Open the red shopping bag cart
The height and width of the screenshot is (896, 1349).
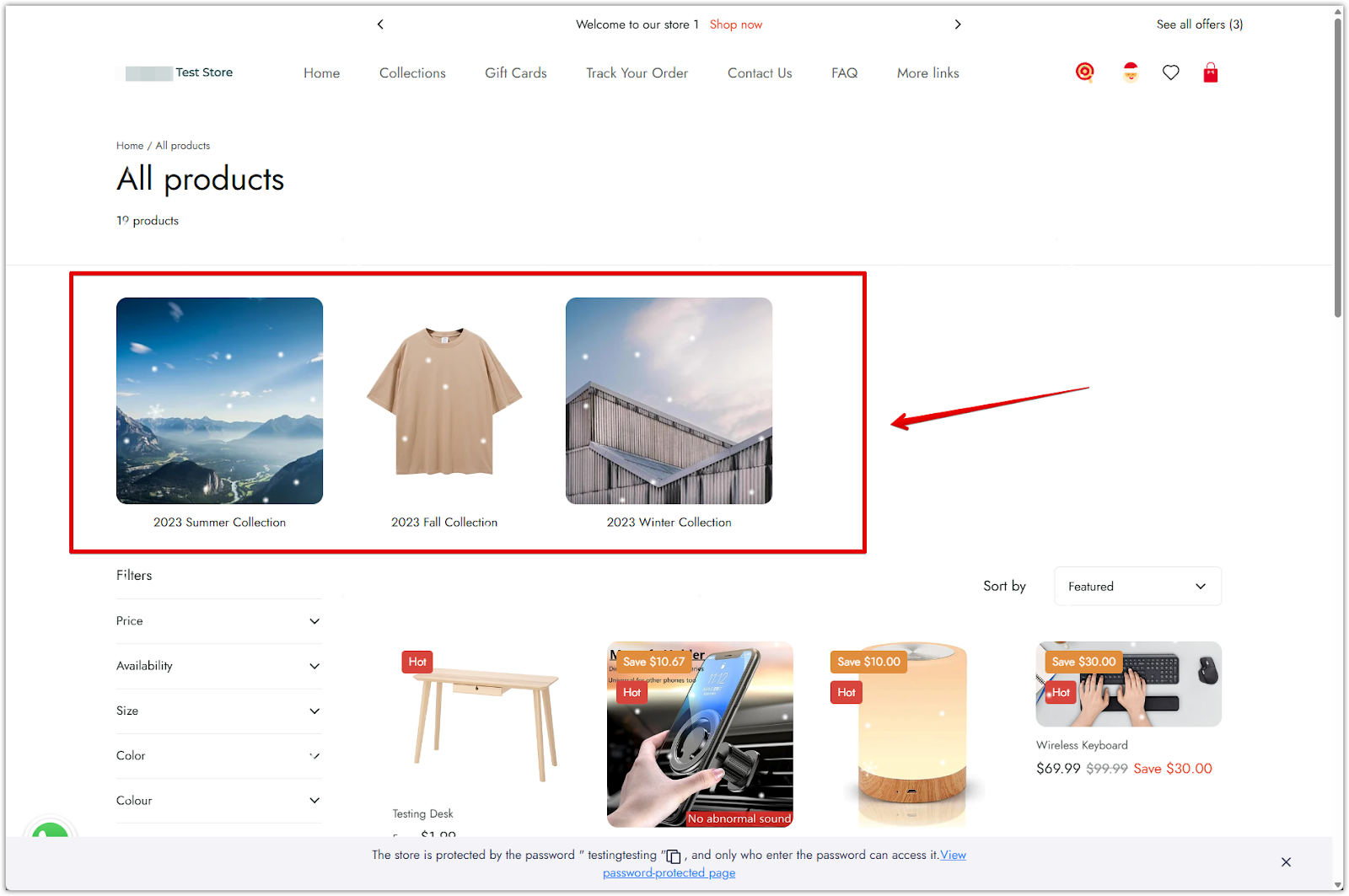(1211, 72)
